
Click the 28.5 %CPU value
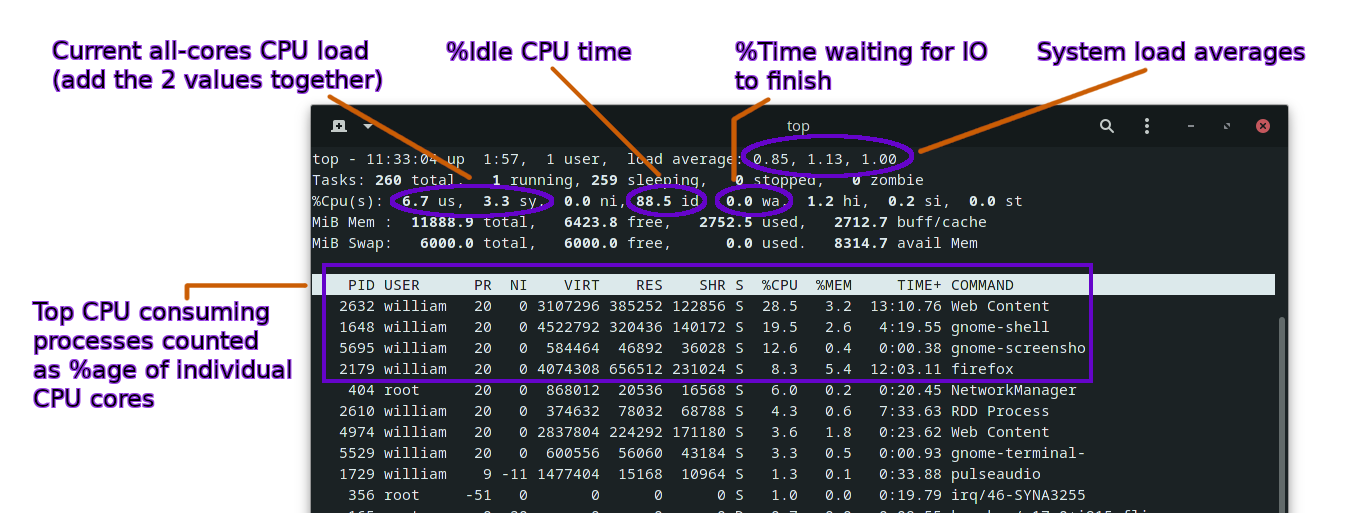coord(779,306)
